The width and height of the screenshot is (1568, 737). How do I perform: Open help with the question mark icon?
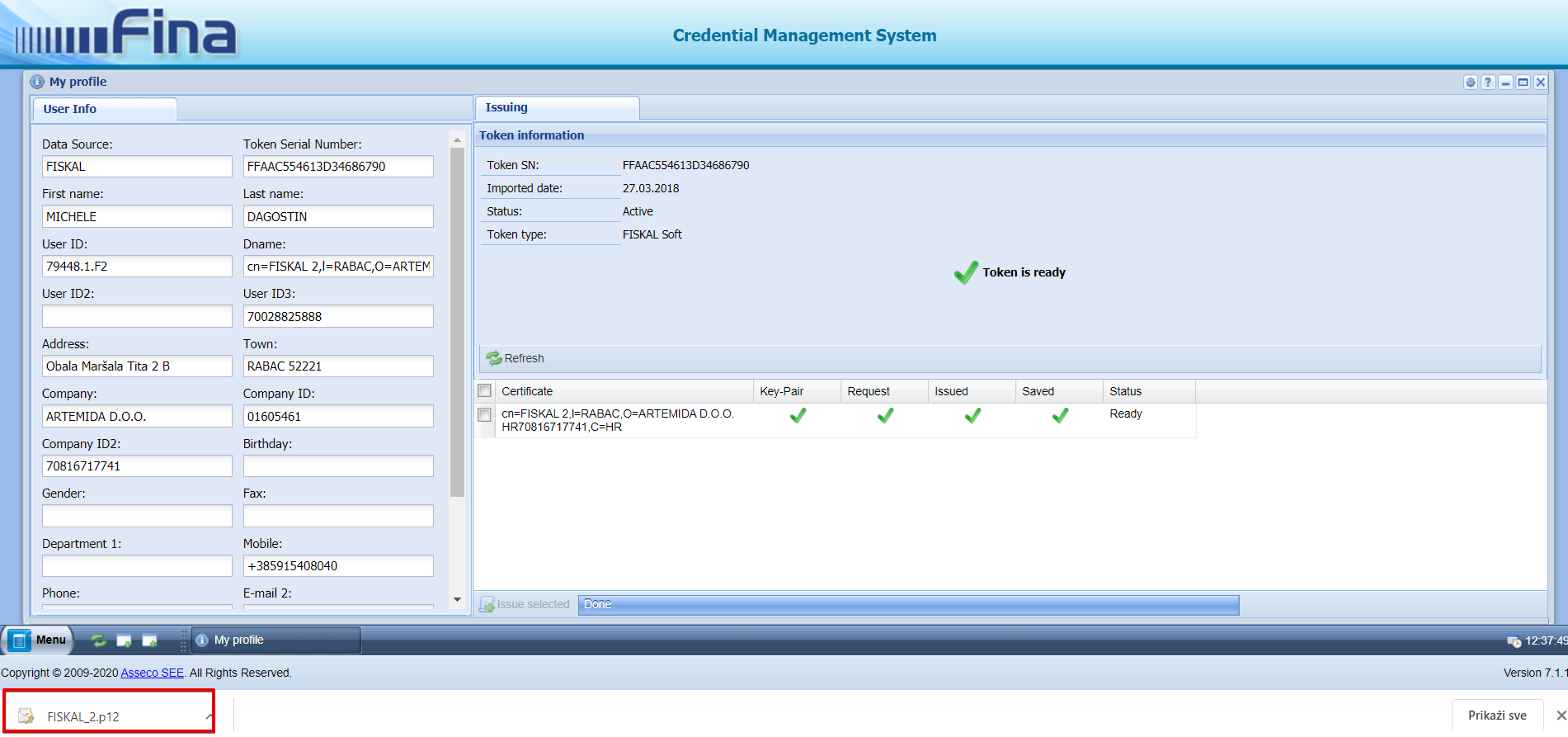(x=1488, y=82)
